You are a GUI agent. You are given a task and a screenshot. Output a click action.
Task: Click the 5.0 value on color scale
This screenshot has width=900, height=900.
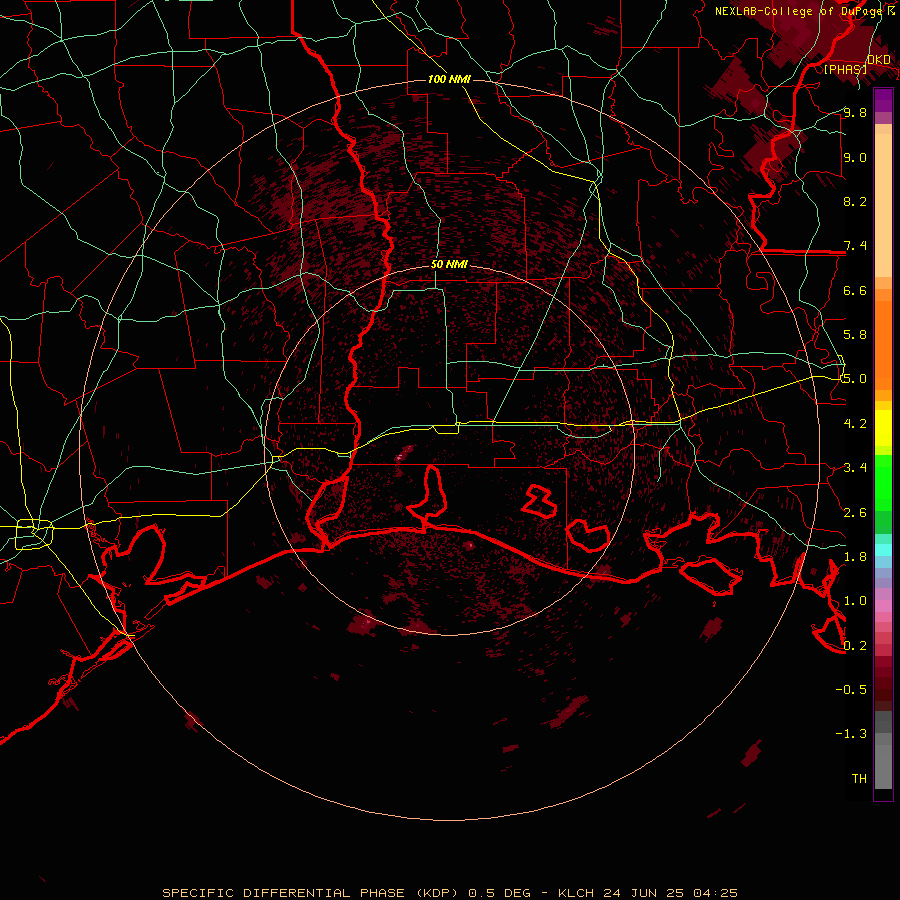point(855,379)
